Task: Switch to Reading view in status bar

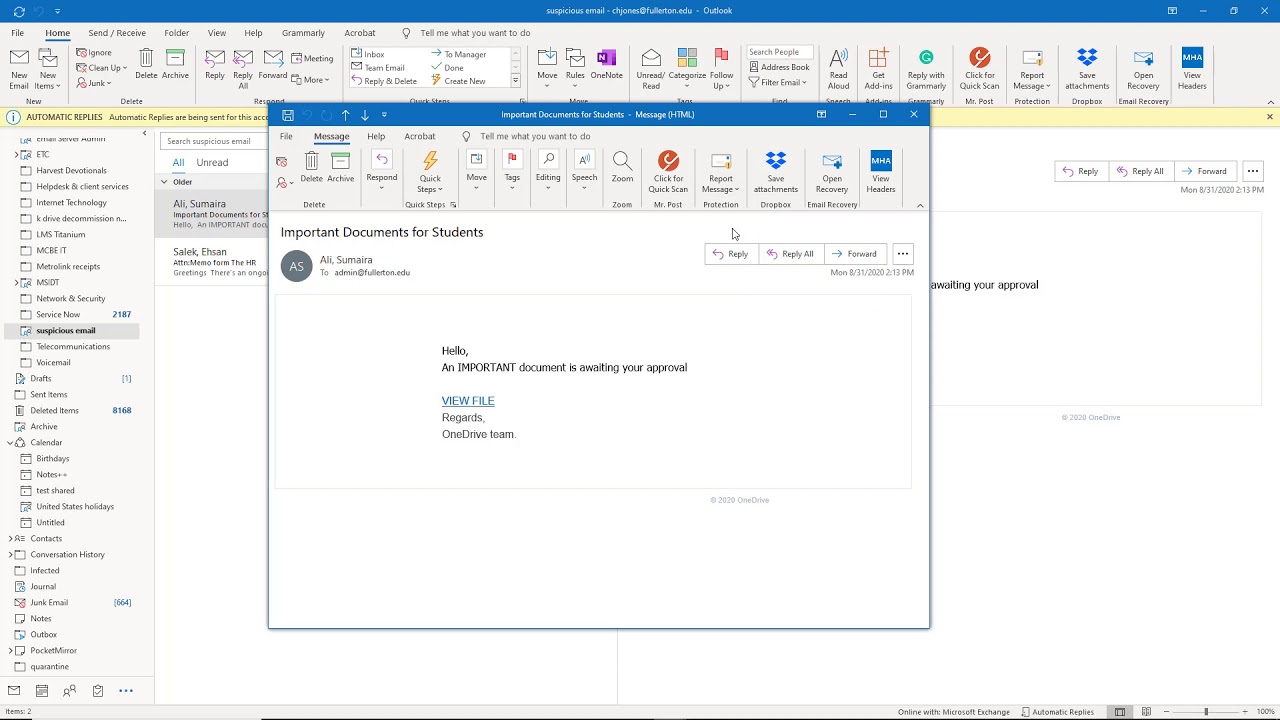Action: 1146,712
